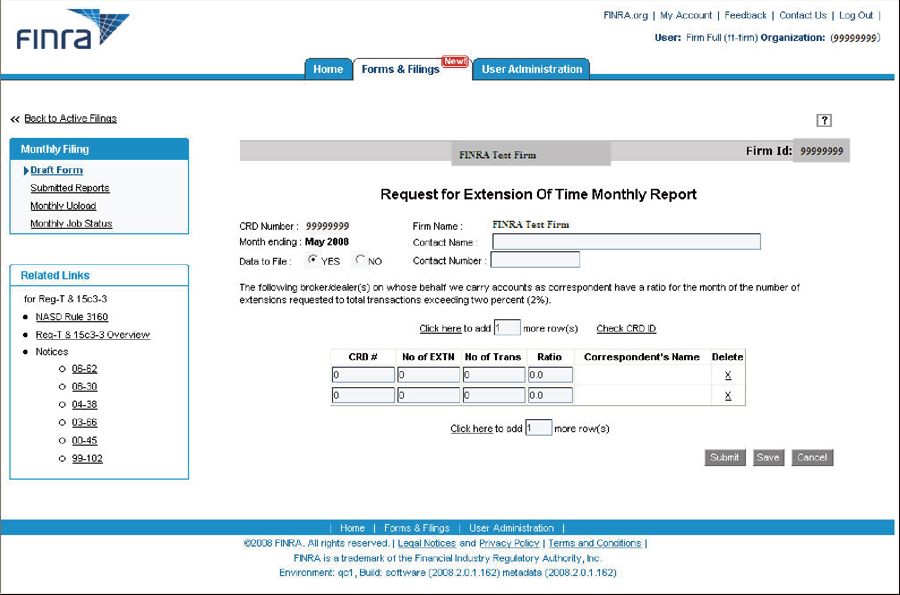The height and width of the screenshot is (595, 900).
Task: Open the Home tab
Action: (328, 69)
